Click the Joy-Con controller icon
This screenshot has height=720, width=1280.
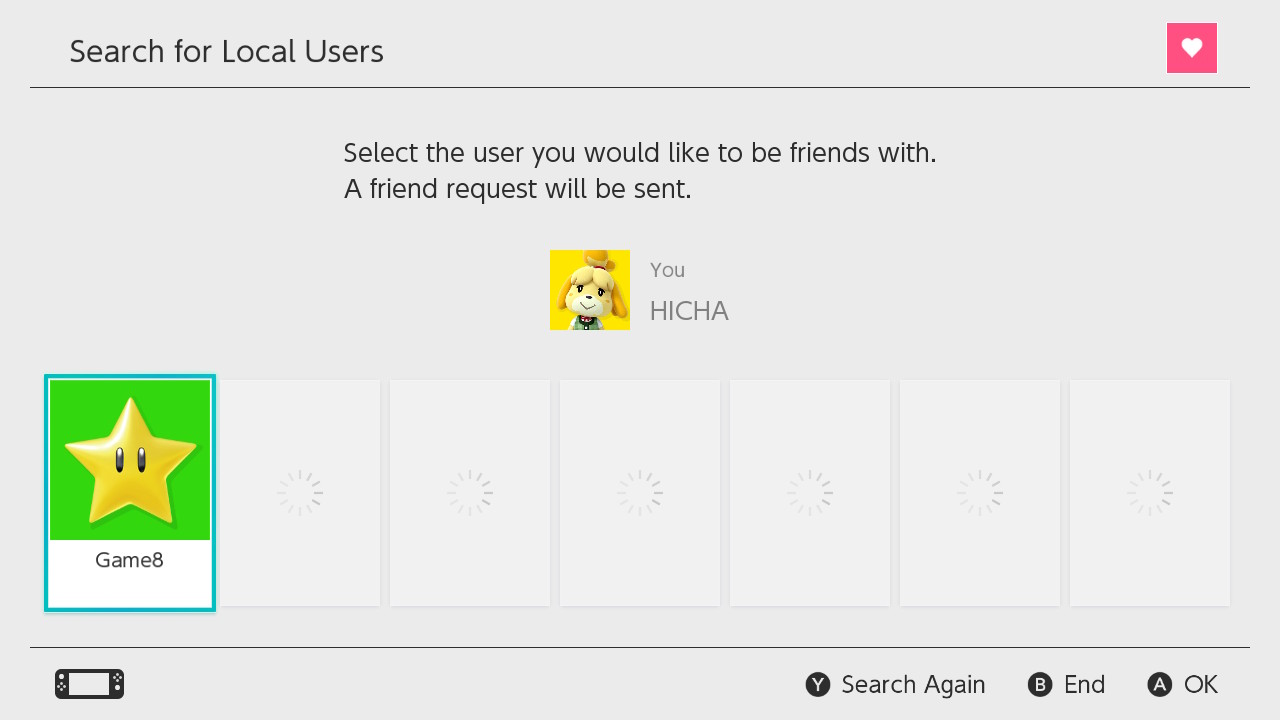[89, 684]
